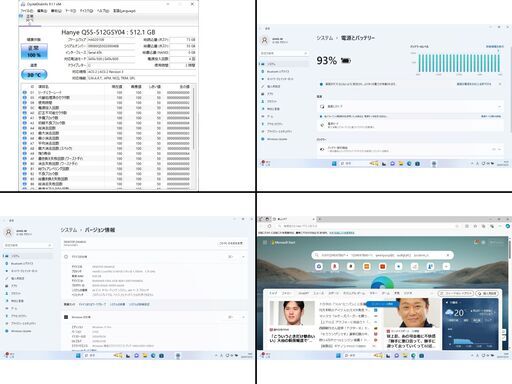Viewport: 512px width, 384px height.
Task: Collapse the Windows specifications section chevron
Action: tap(243, 317)
